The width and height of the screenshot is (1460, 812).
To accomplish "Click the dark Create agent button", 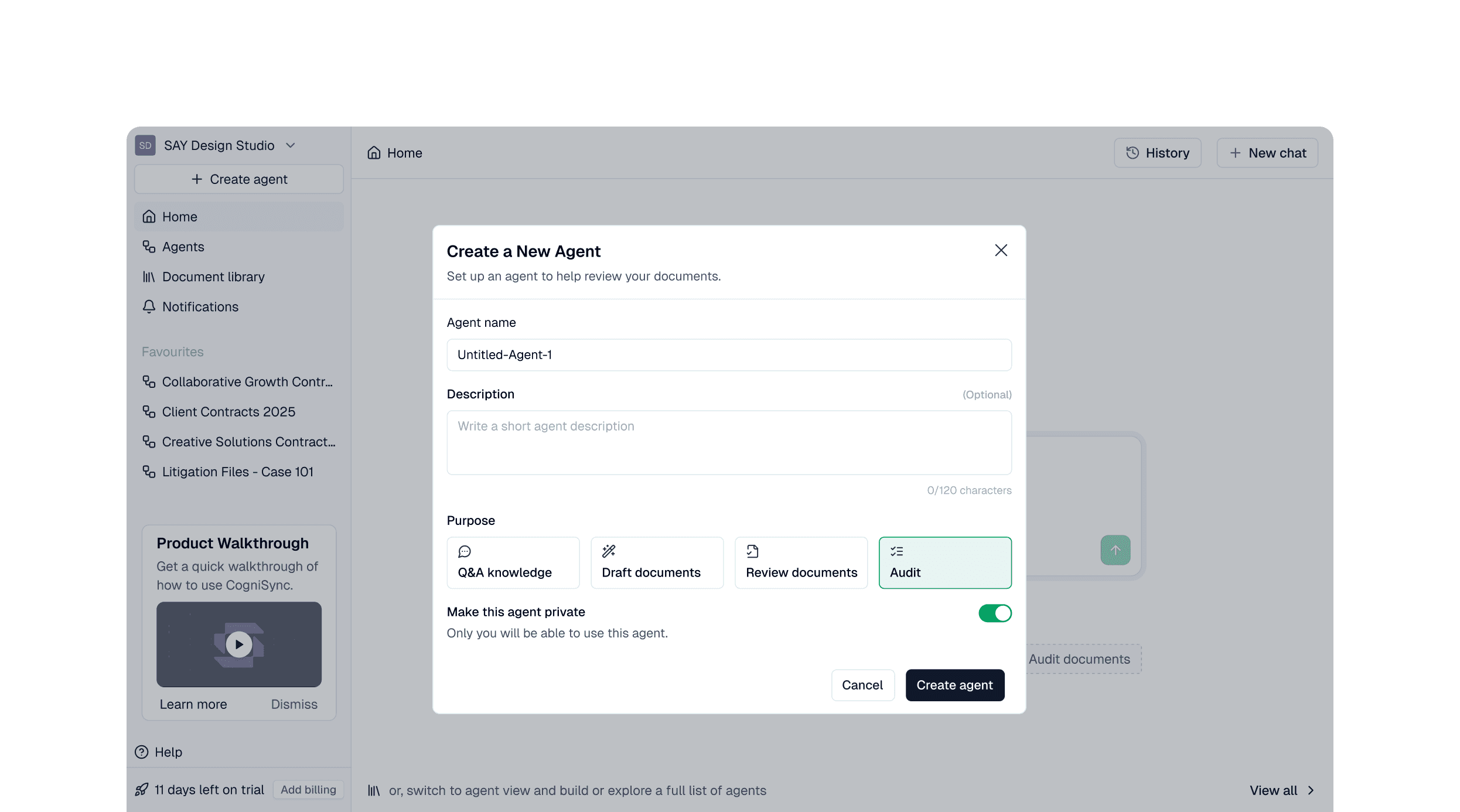I will [954, 685].
